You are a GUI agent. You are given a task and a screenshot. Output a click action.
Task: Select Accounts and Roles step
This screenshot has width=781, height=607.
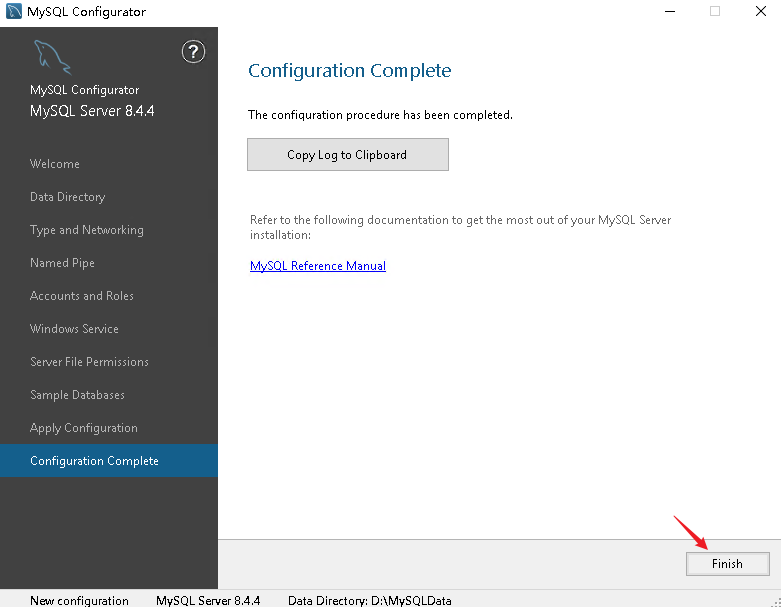82,296
